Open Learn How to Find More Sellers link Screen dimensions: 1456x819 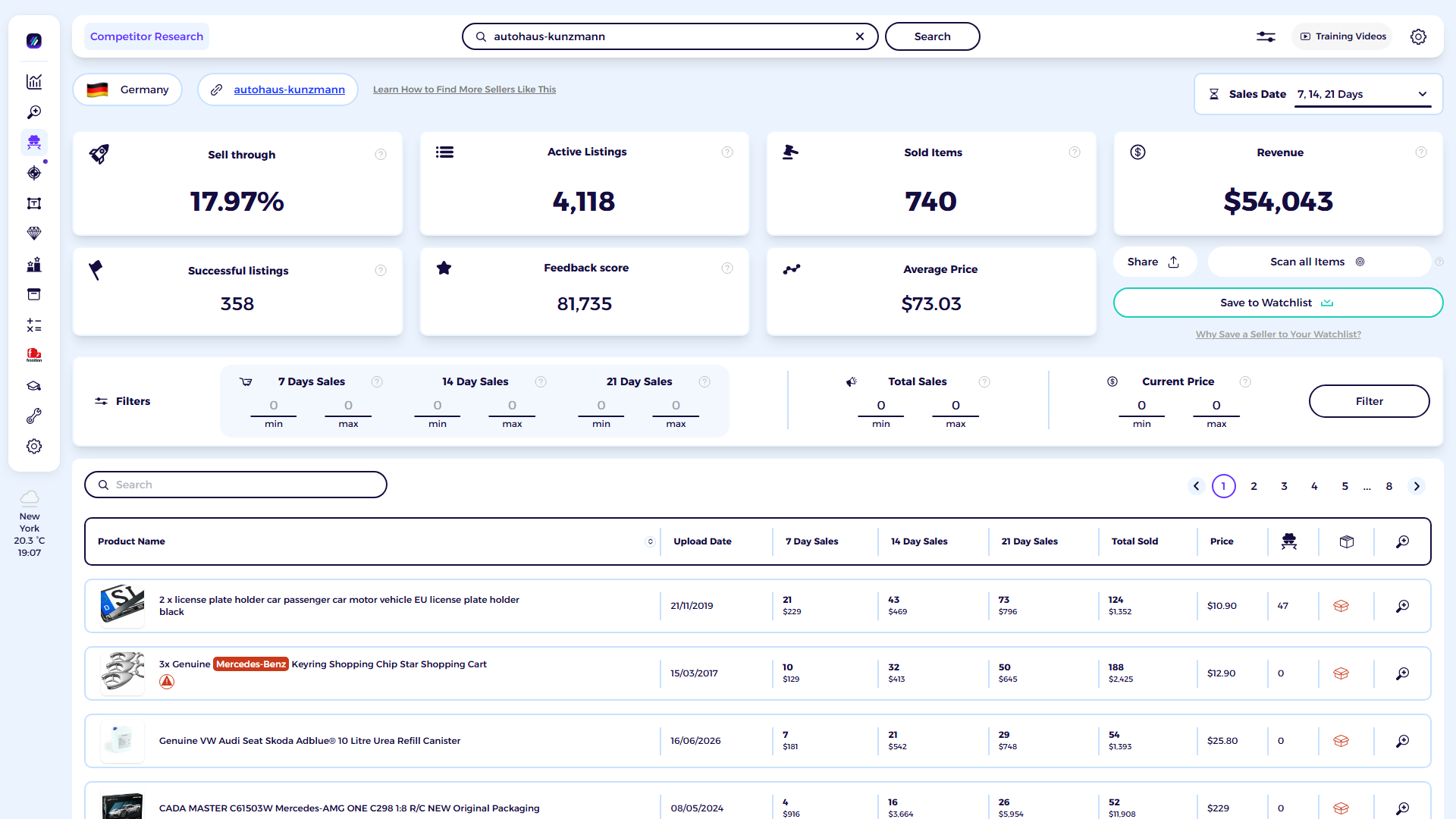[464, 89]
